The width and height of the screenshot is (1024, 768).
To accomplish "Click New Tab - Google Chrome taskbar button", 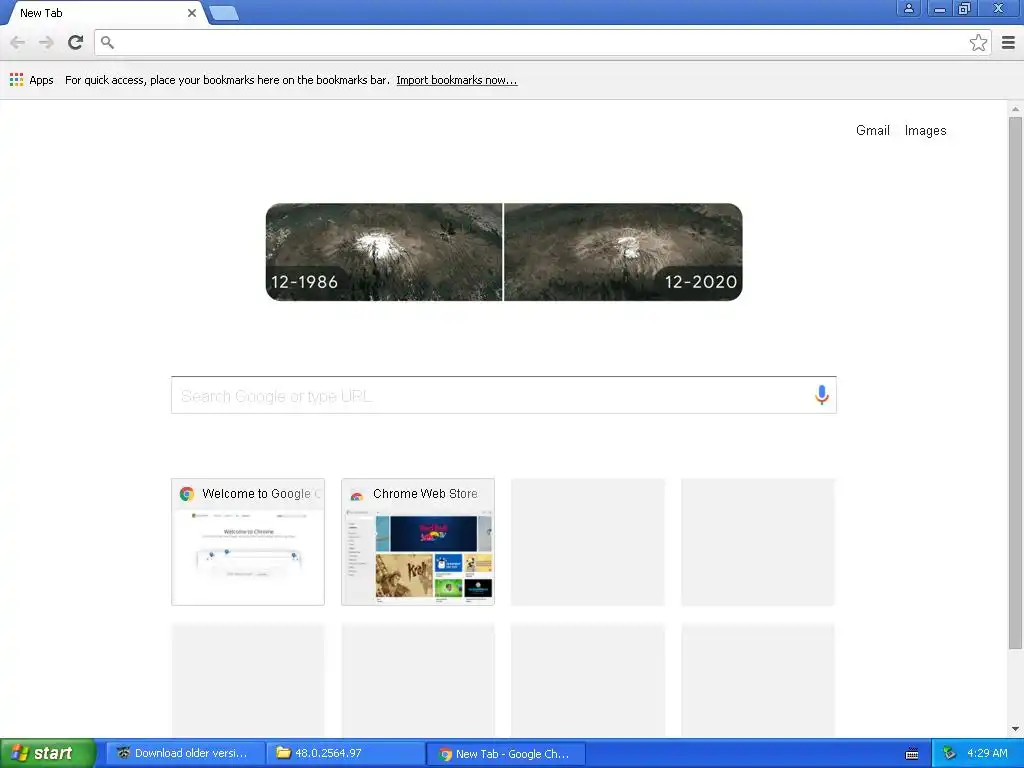I will click(x=506, y=753).
